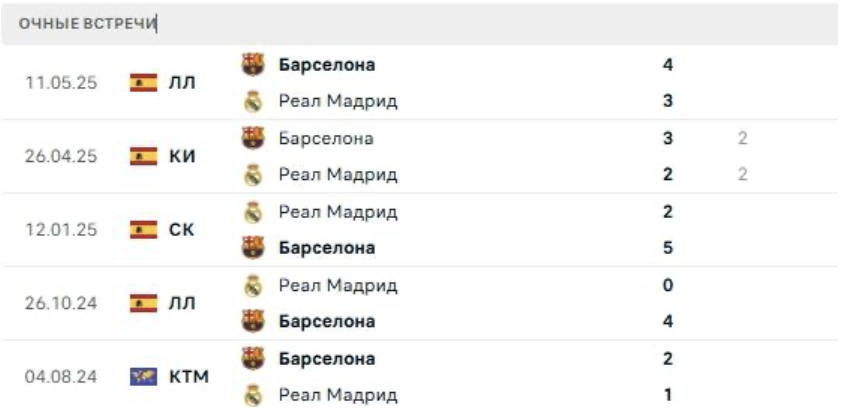Click Spain flag next to ЛЛ on 11.05.25
Screen dimensions: 842x416
(144, 83)
